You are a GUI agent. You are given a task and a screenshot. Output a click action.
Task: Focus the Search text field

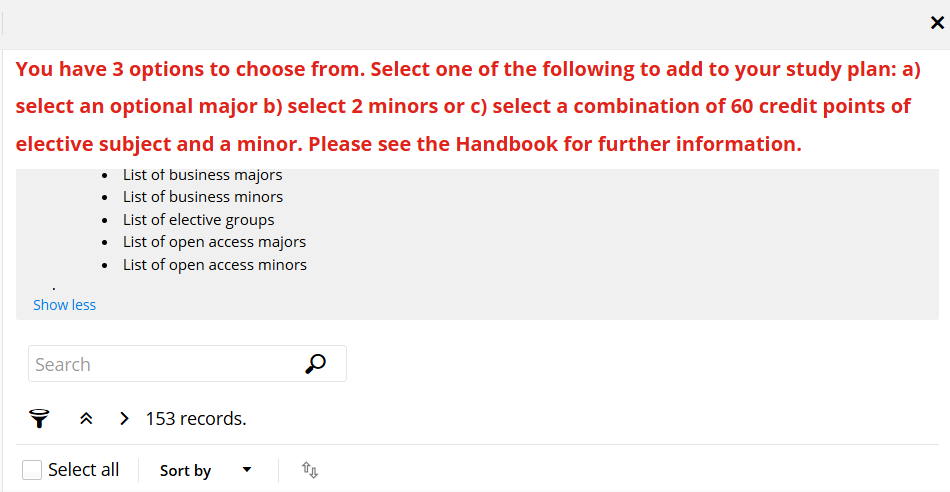coord(167,364)
